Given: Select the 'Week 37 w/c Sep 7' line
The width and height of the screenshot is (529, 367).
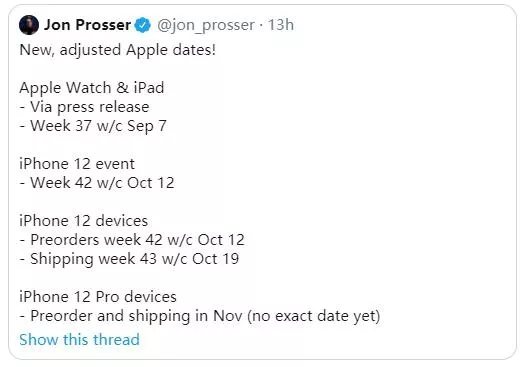Looking at the screenshot, I should coord(93,126).
